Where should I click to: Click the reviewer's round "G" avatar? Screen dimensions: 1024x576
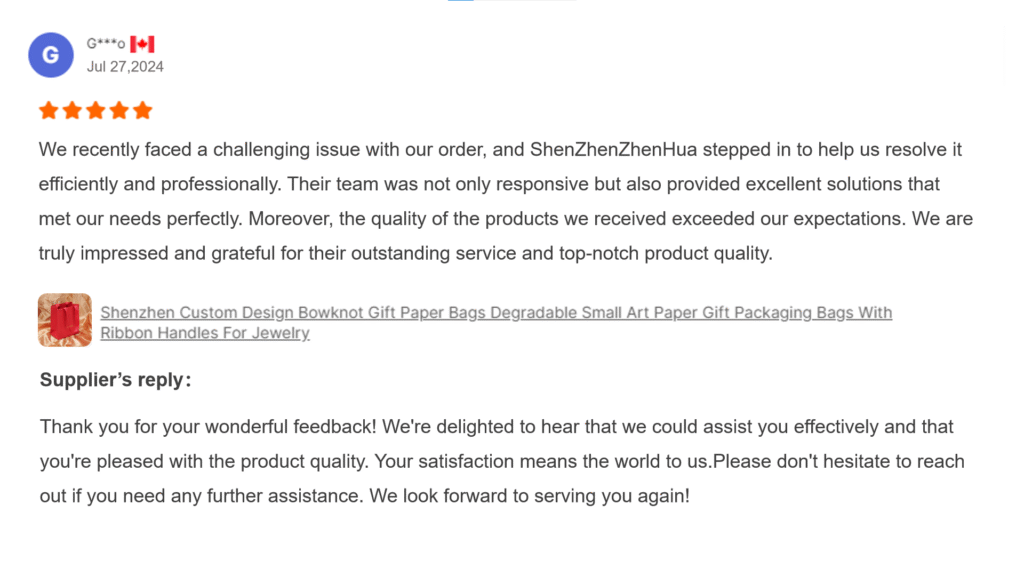coord(50,55)
